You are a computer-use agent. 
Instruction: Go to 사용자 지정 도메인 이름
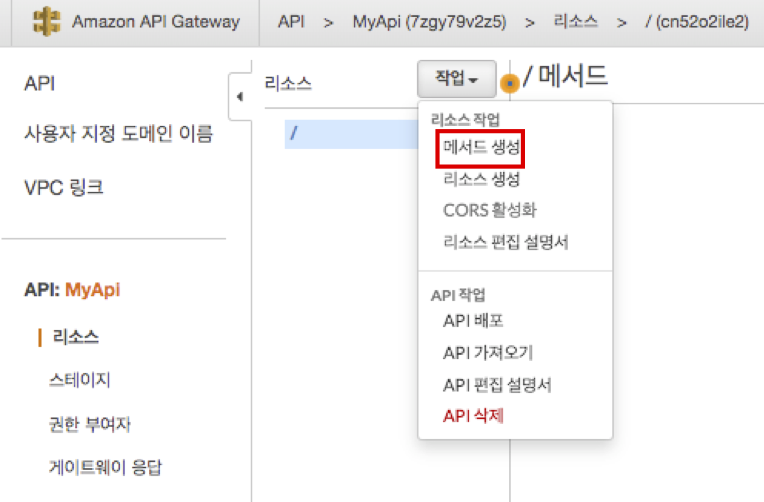118,135
